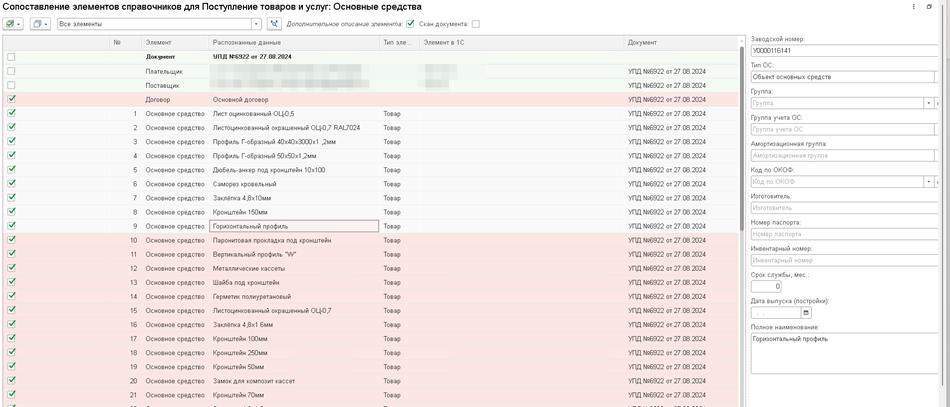Select the 'Кронштейн 100мм' cell
Screen dimensions: 950x407
point(294,339)
